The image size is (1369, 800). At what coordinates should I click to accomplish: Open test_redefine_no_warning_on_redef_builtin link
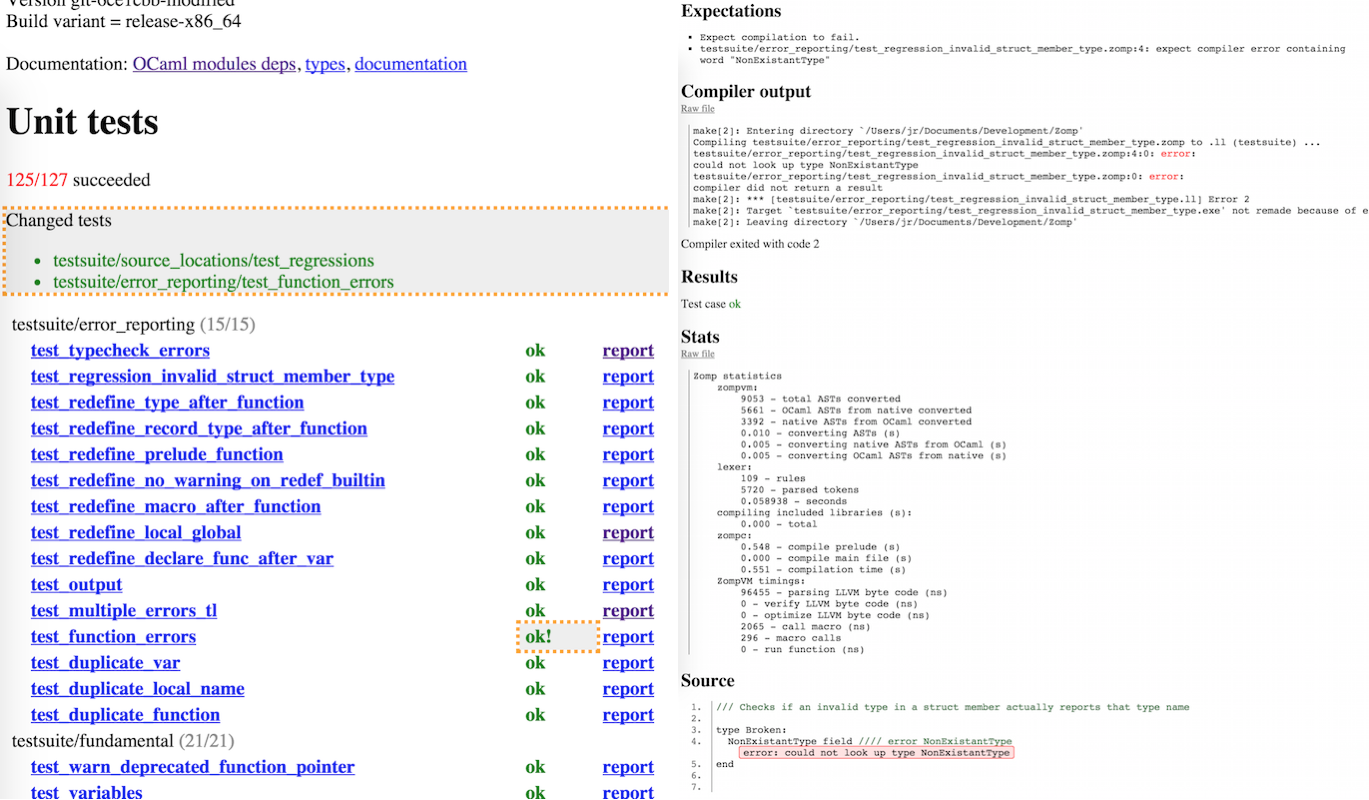[208, 481]
